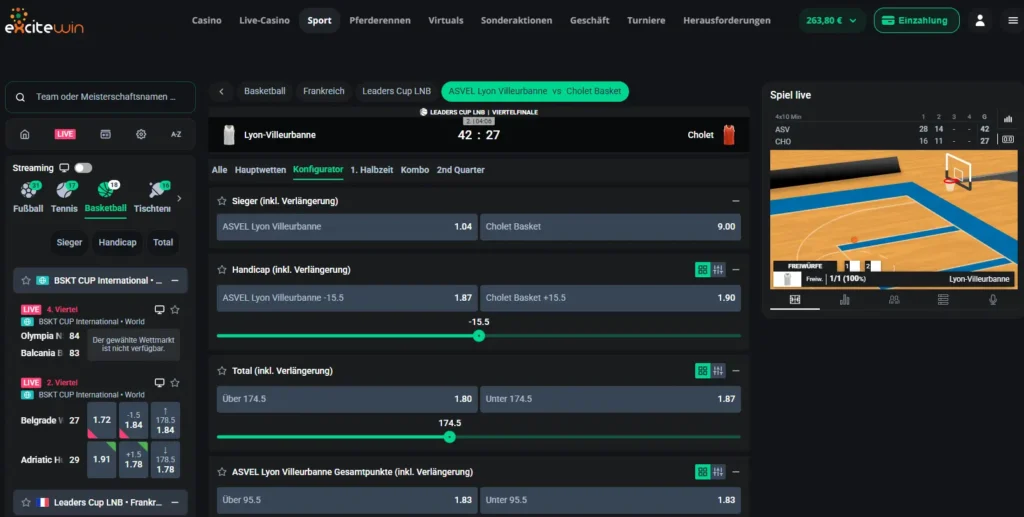The image size is (1024, 517).
Task: Open the list tab in live widget
Action: coord(943,300)
